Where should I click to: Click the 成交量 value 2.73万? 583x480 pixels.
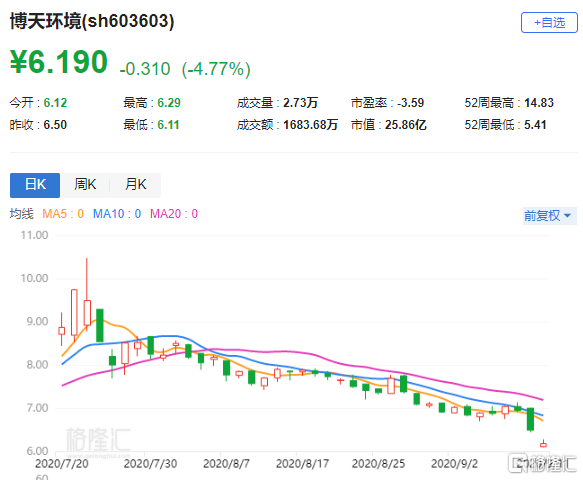[x=300, y=103]
